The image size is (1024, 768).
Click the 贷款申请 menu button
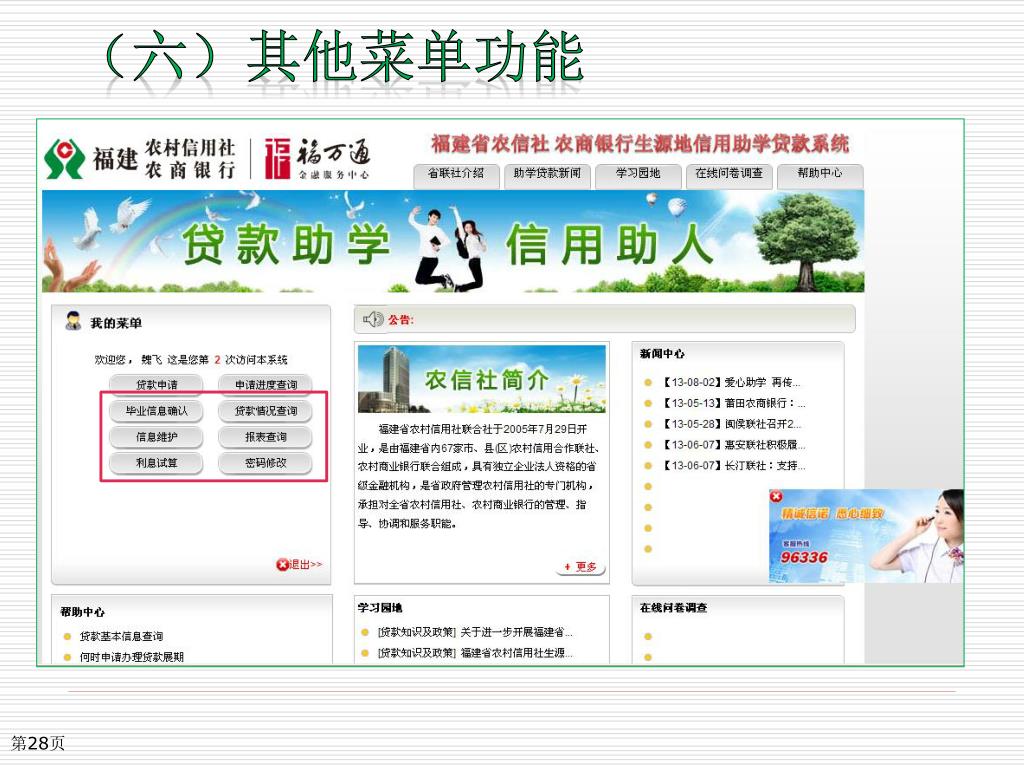point(156,385)
